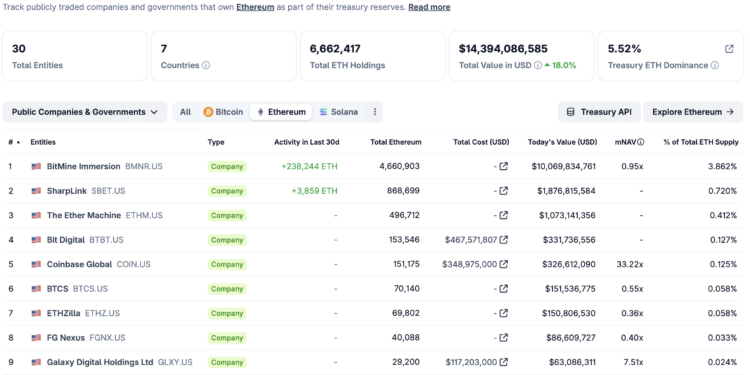Click info icon next to Countries
This screenshot has width=750, height=375.
coord(206,65)
